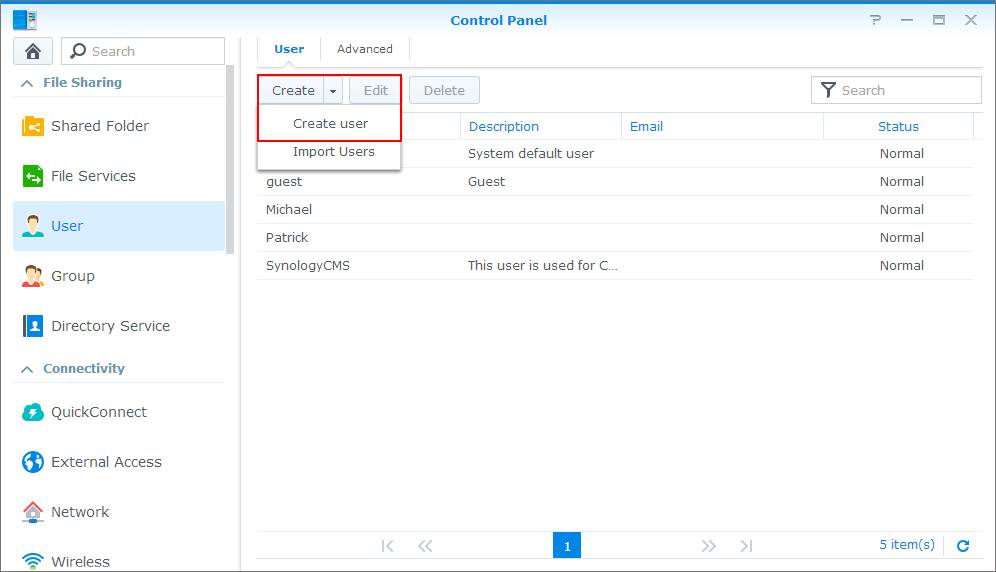Go to Control Panel home icon

pyautogui.click(x=33, y=51)
